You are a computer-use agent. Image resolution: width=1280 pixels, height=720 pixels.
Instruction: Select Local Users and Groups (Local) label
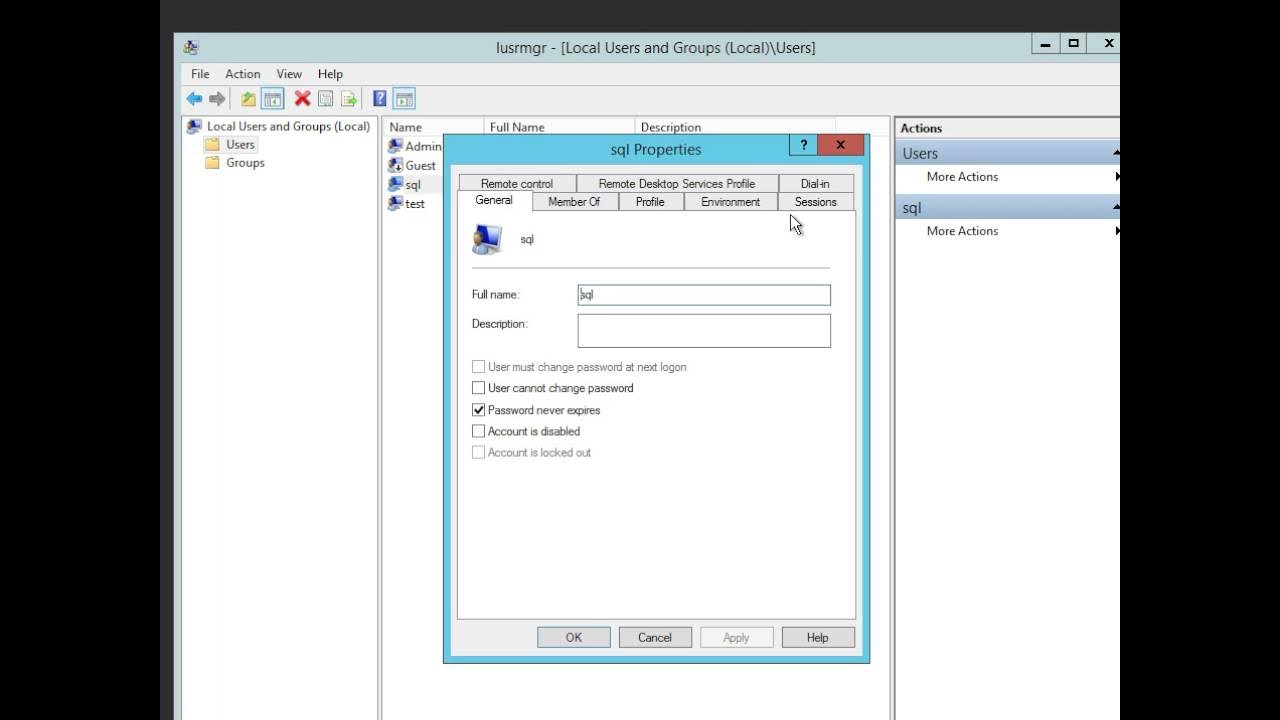288,126
